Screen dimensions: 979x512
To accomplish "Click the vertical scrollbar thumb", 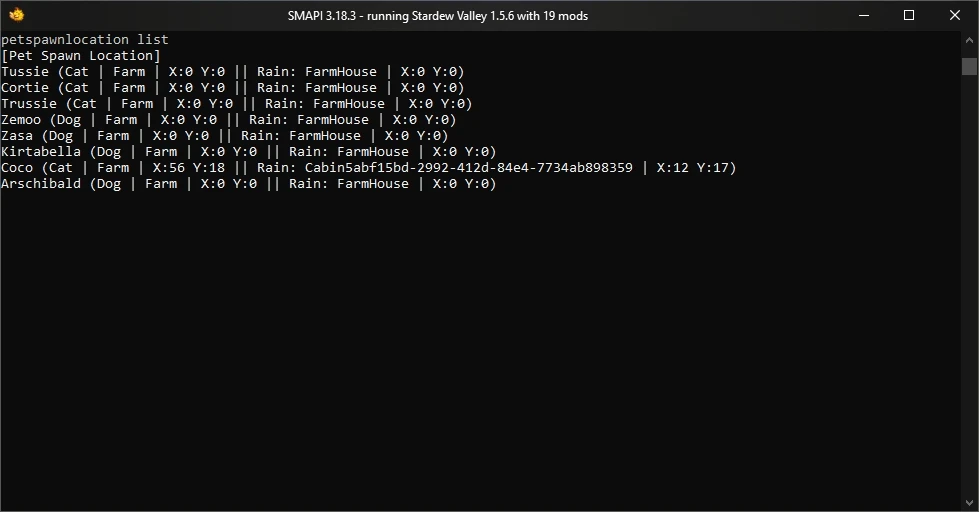I will (970, 66).
